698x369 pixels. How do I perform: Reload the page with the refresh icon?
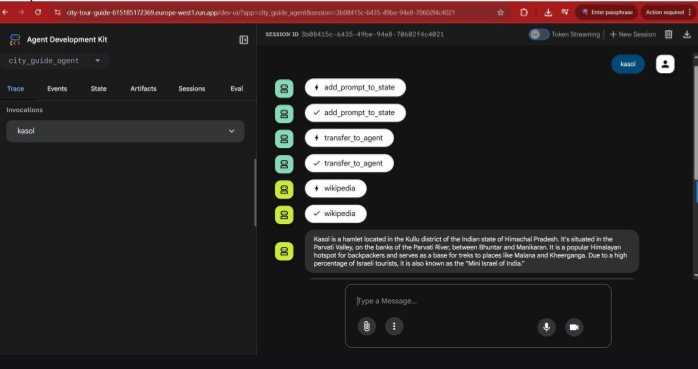click(38, 12)
